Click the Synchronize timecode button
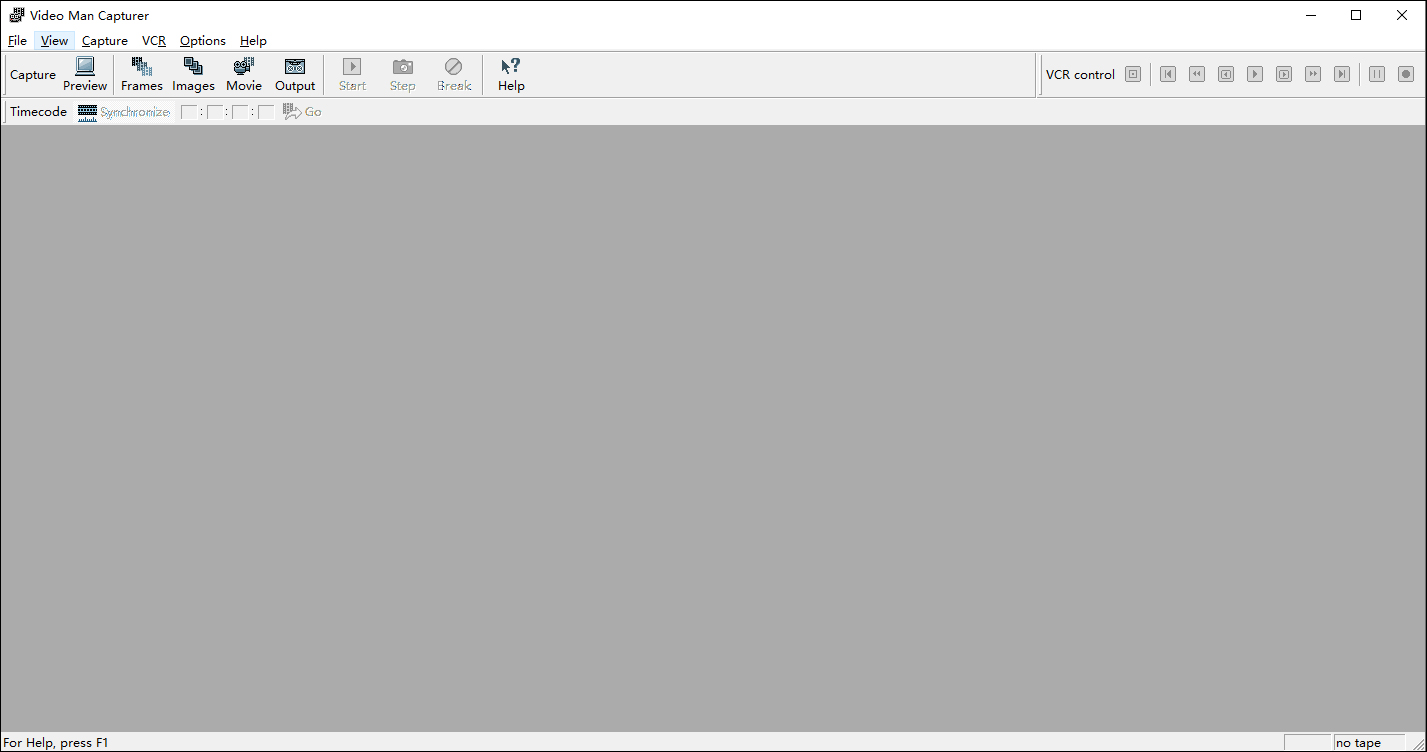Image resolution: width=1427 pixels, height=752 pixels. point(124,112)
